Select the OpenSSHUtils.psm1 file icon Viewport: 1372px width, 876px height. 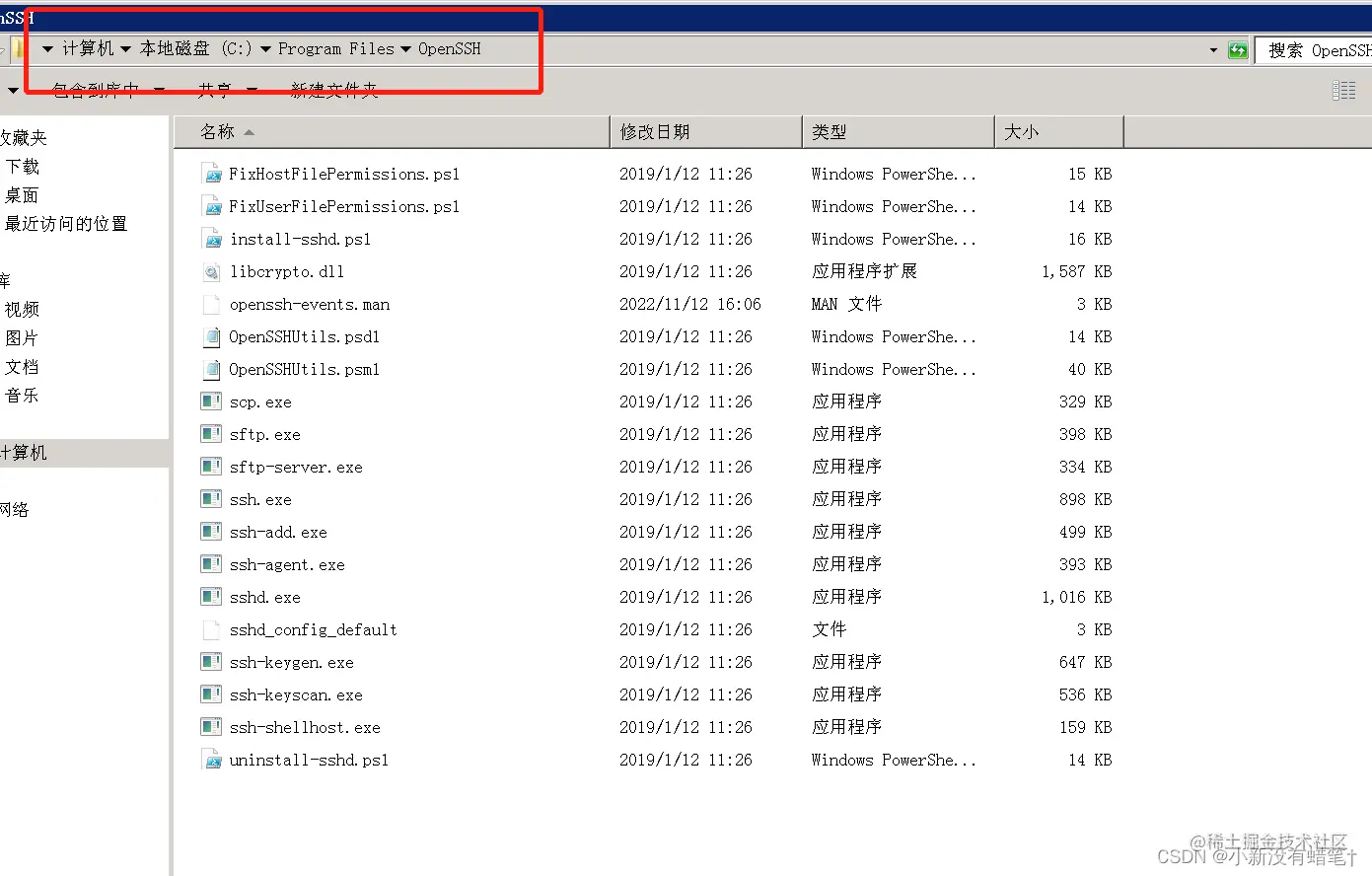[x=211, y=369]
